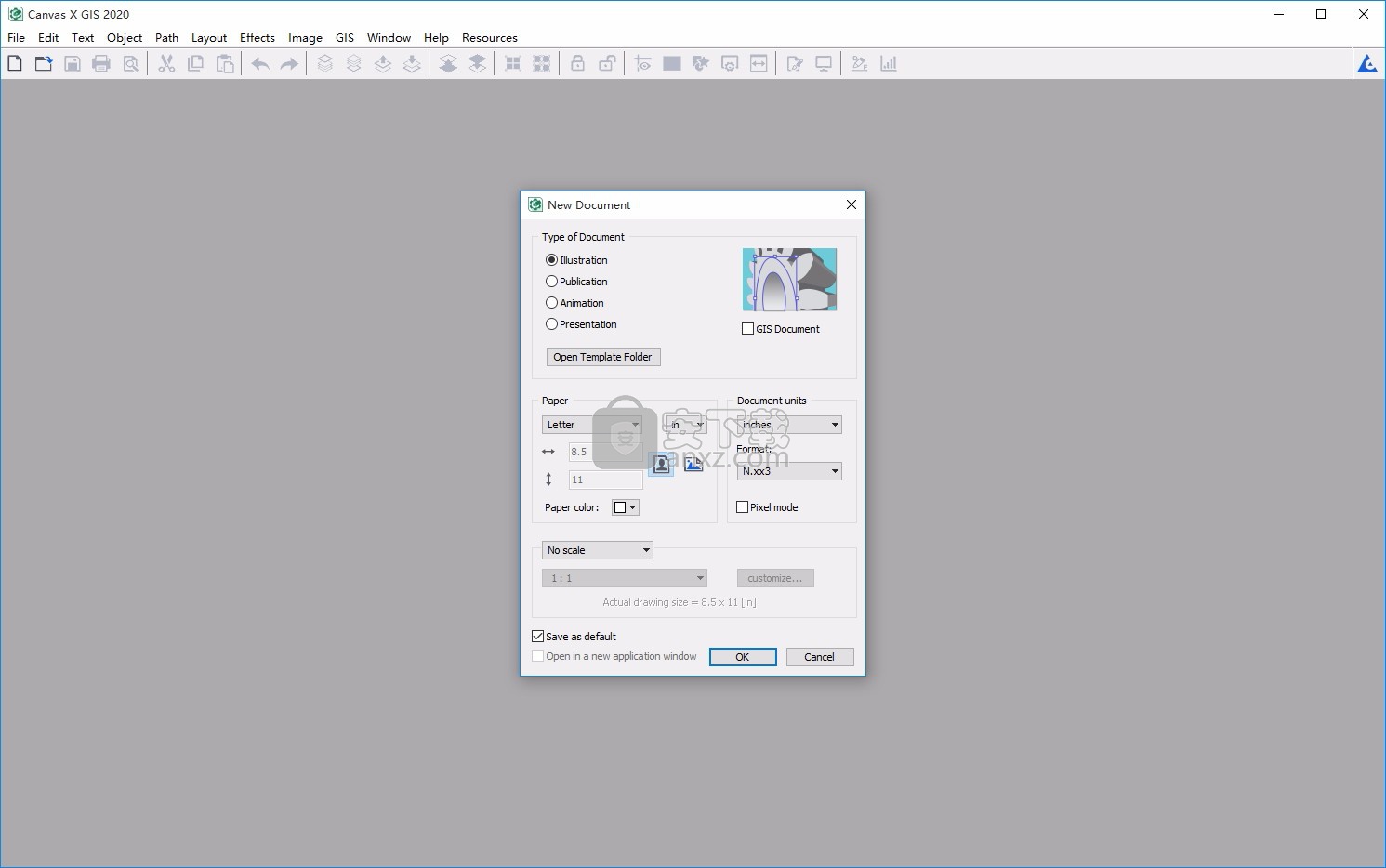Click the Paste clipboard icon
The image size is (1386, 868).
tap(225, 63)
